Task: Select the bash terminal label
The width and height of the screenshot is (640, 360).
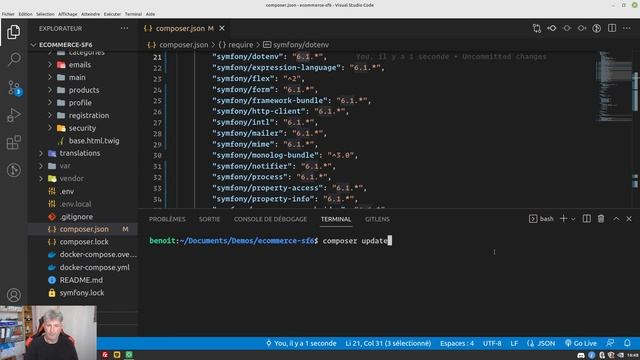Action: coord(541,219)
